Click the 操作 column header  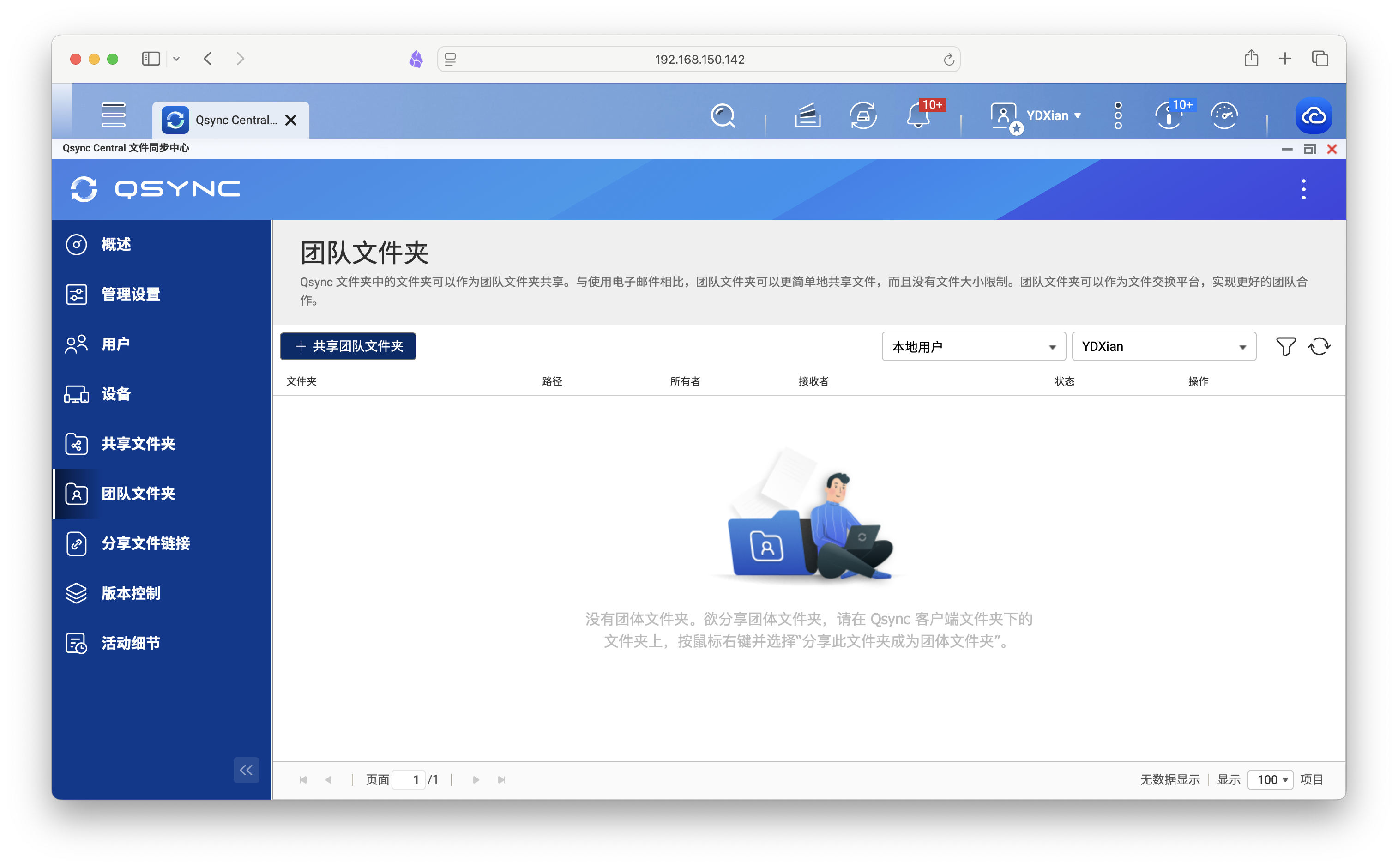[x=1198, y=381]
